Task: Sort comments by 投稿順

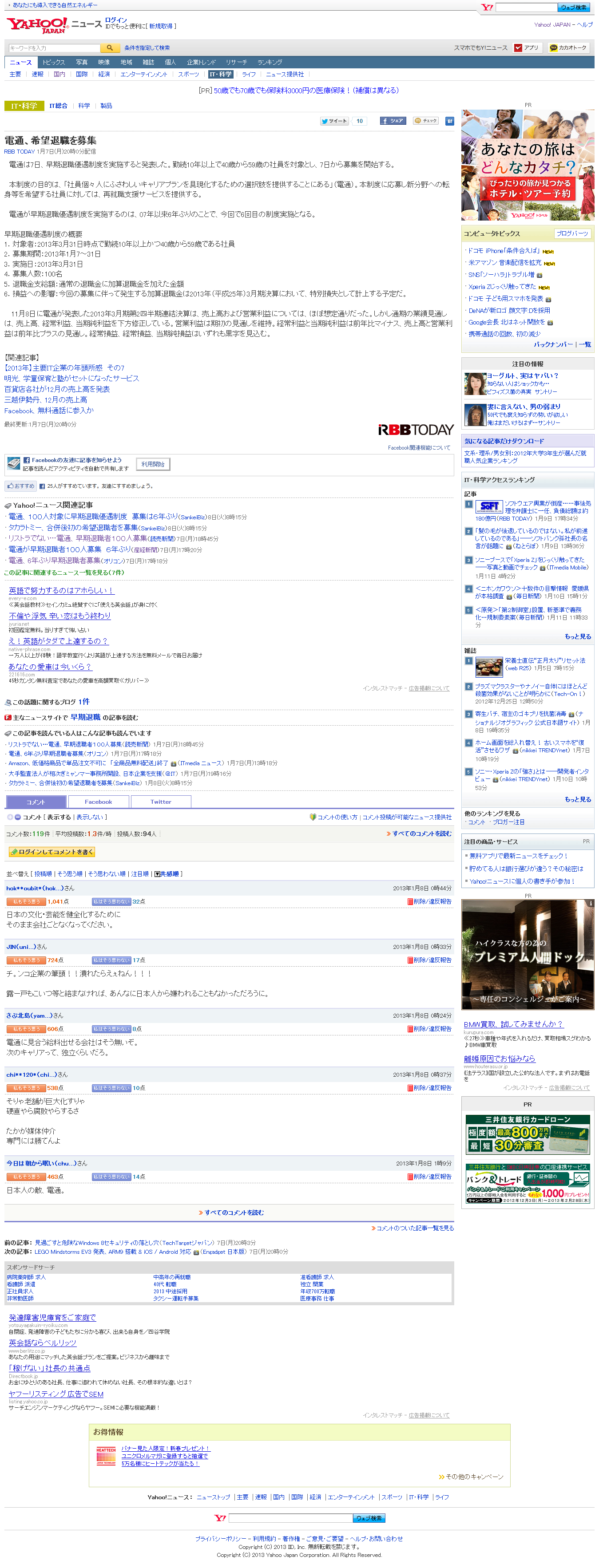Action: pyautogui.click(x=43, y=873)
